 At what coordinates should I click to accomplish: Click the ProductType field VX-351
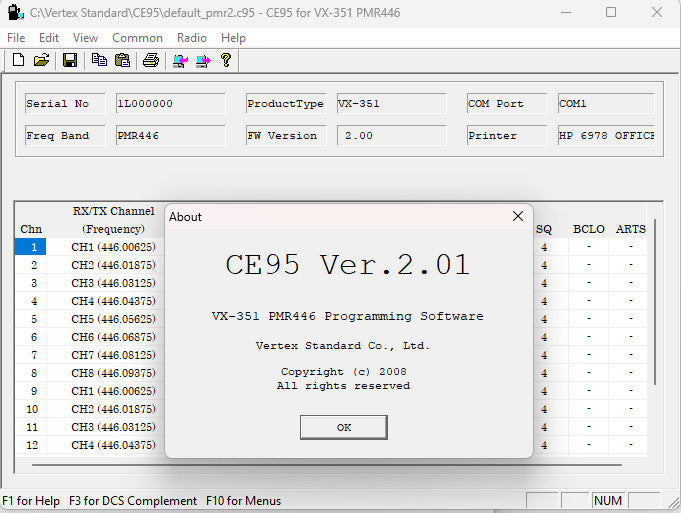click(x=391, y=103)
